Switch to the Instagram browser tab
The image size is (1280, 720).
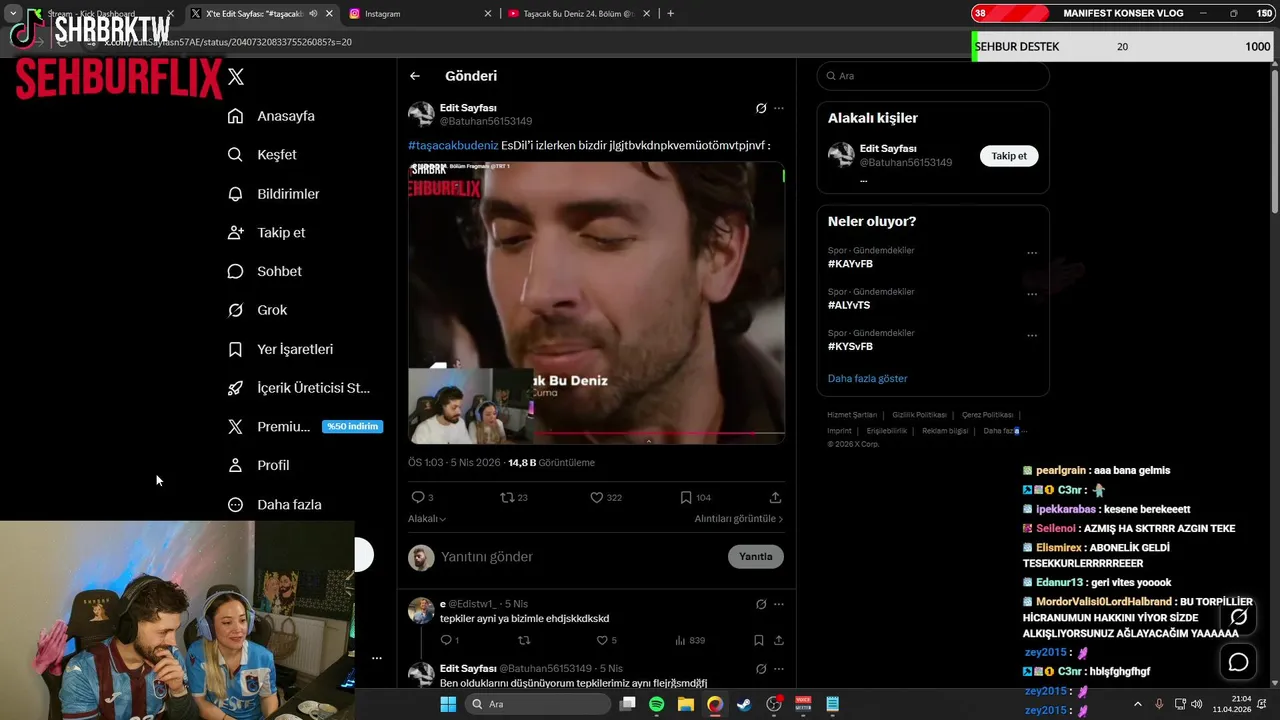coord(422,14)
